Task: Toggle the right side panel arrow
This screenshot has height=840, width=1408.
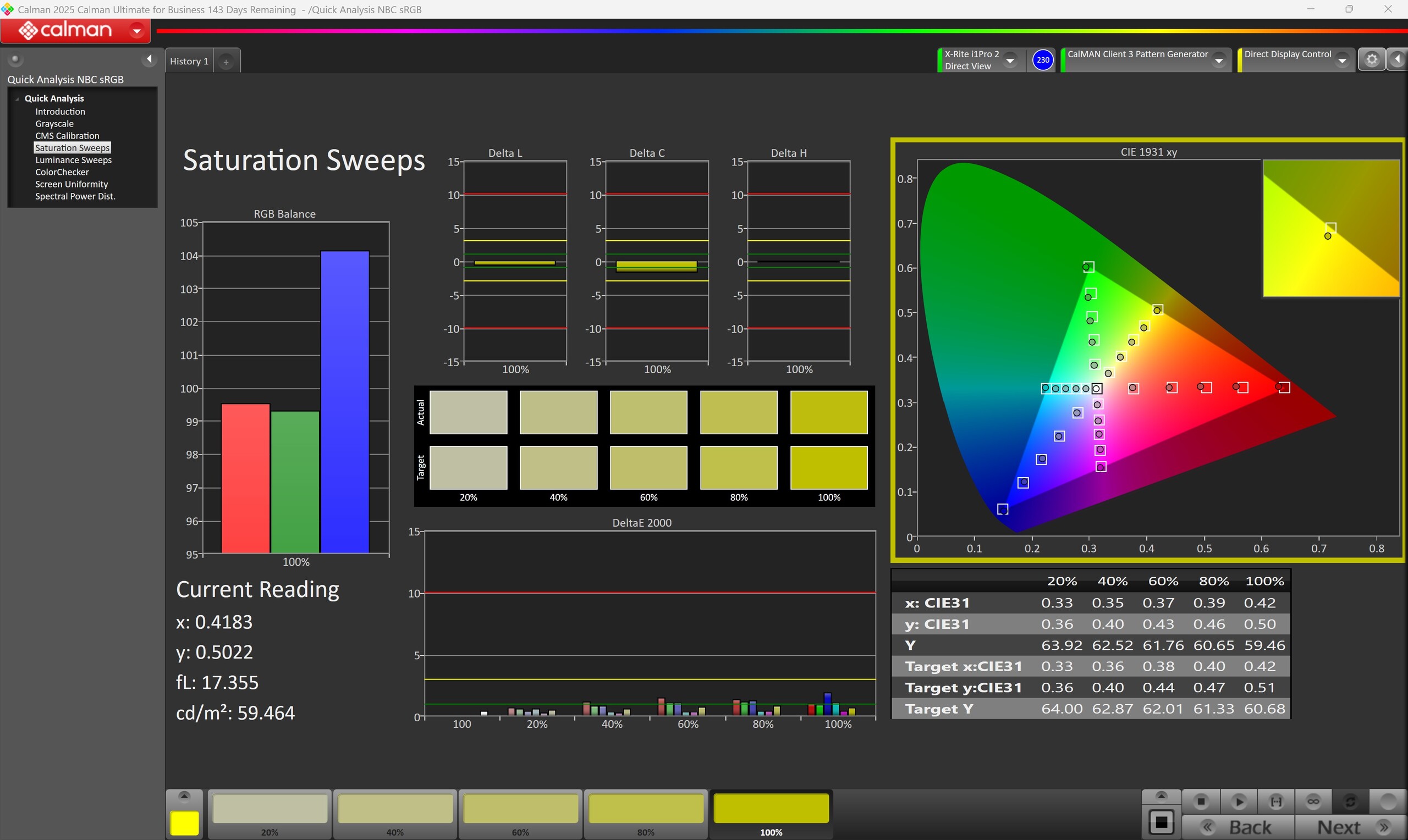Action: [1398, 59]
